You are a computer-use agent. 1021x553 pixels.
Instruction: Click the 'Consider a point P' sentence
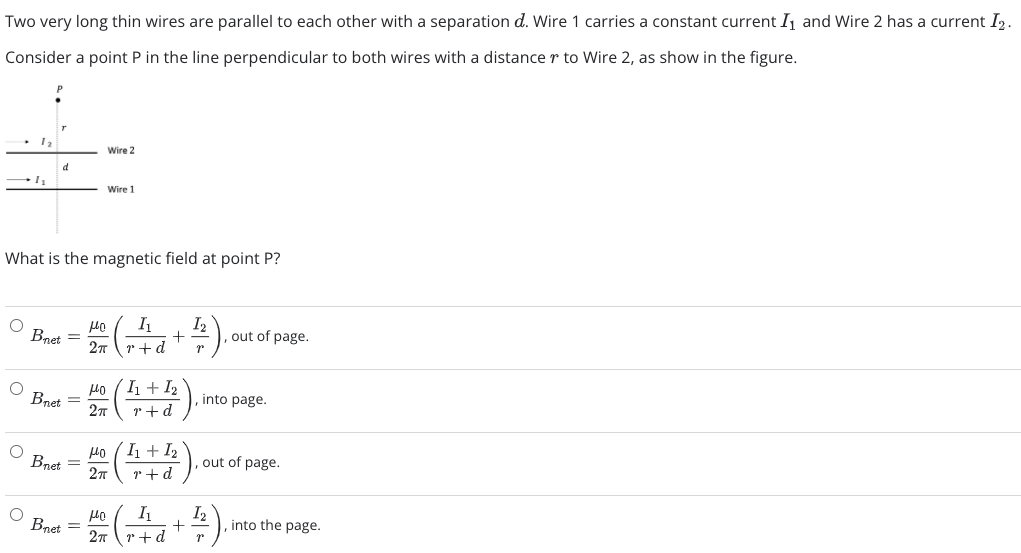(401, 57)
